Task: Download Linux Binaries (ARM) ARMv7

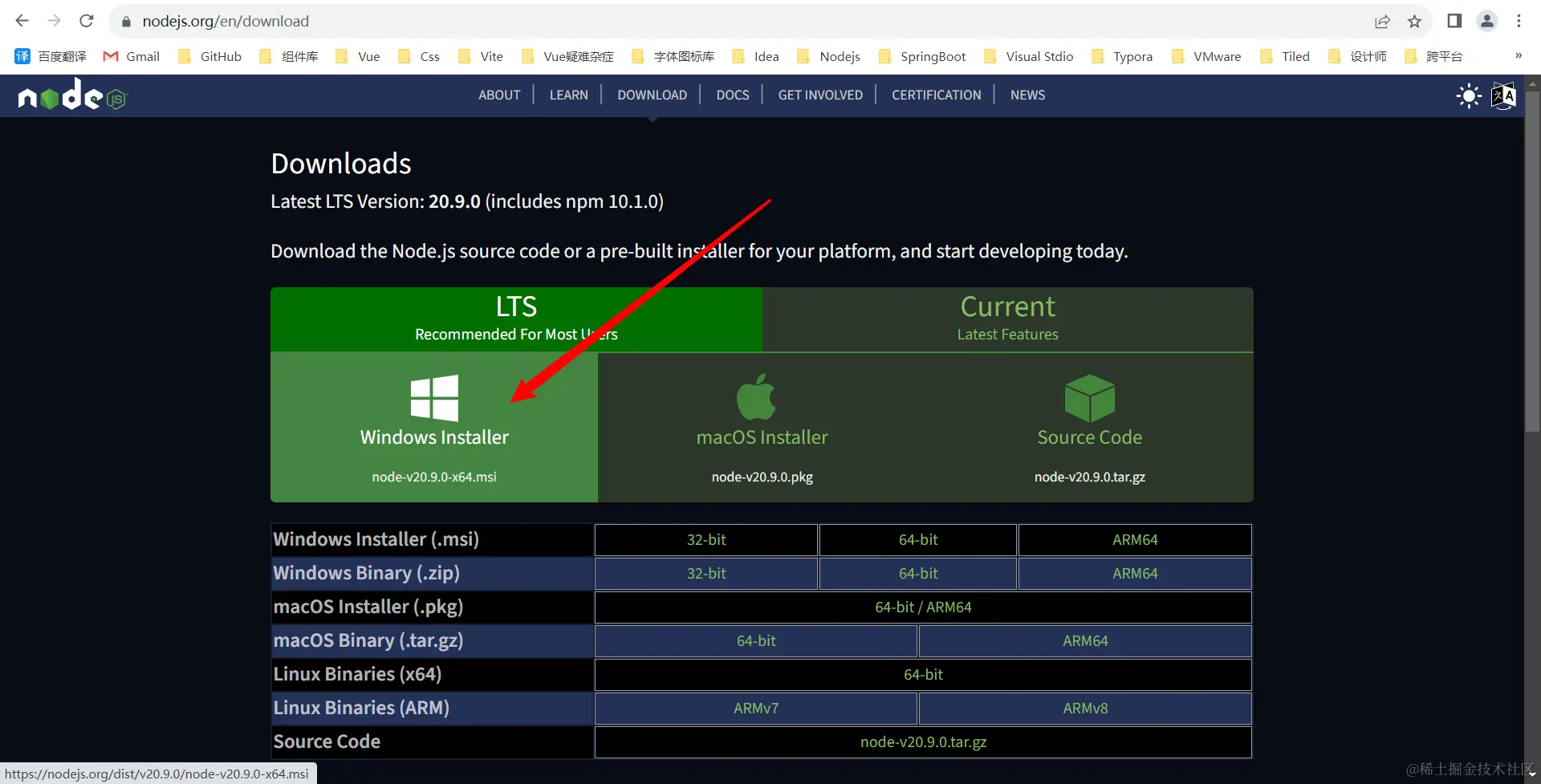Action: 756,709
